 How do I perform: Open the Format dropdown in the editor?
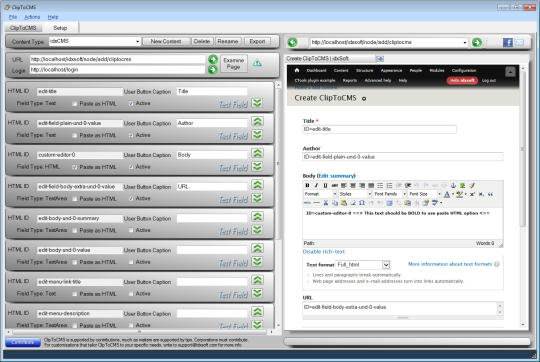coord(334,194)
